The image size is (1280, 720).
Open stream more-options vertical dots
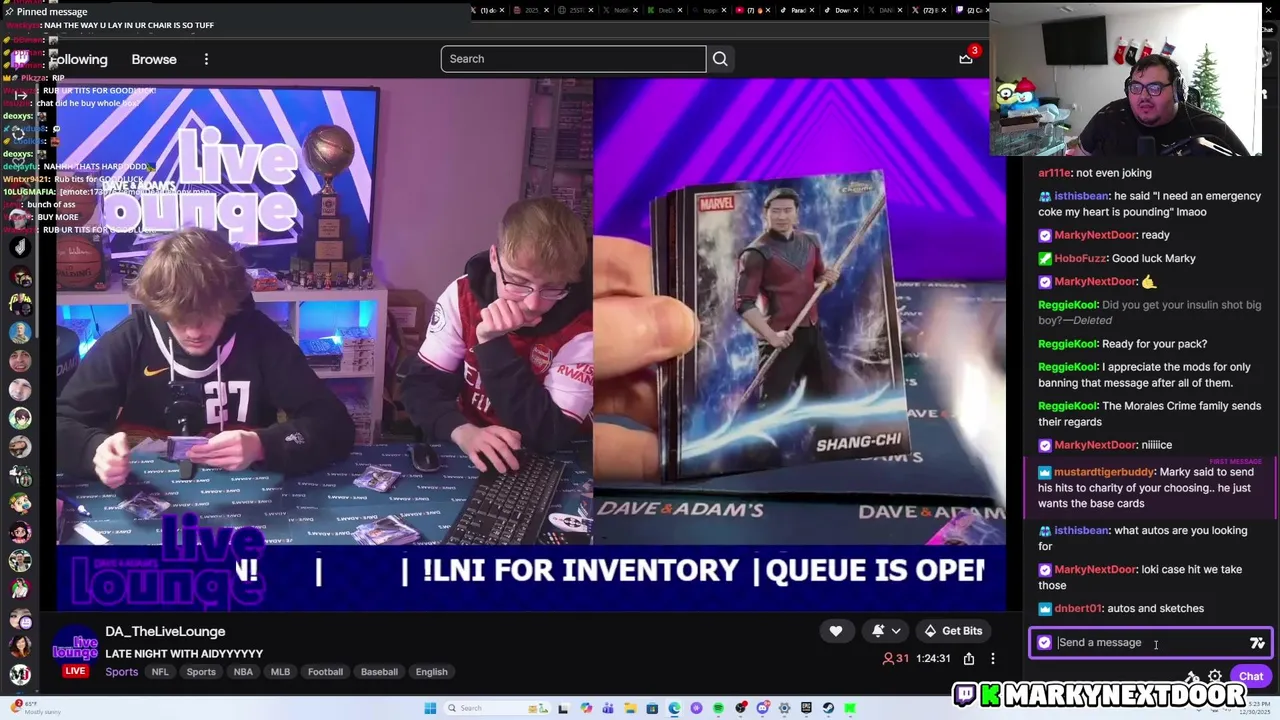tap(993, 659)
